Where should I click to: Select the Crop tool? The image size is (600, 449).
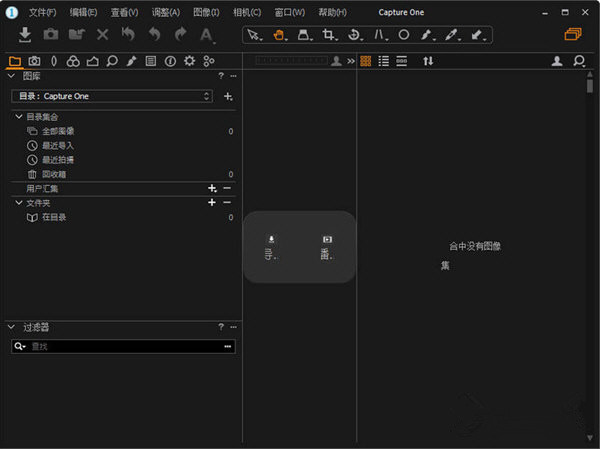pos(329,34)
